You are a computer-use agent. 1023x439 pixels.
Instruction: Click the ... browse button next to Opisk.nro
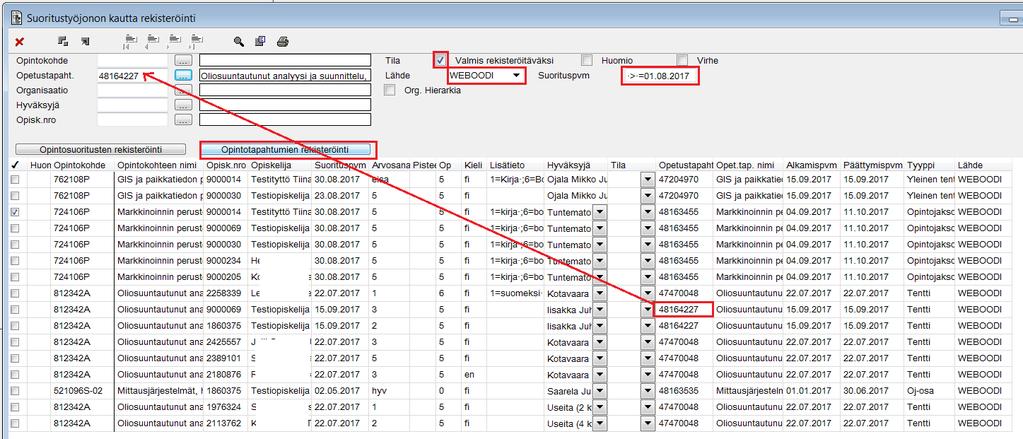pos(184,120)
